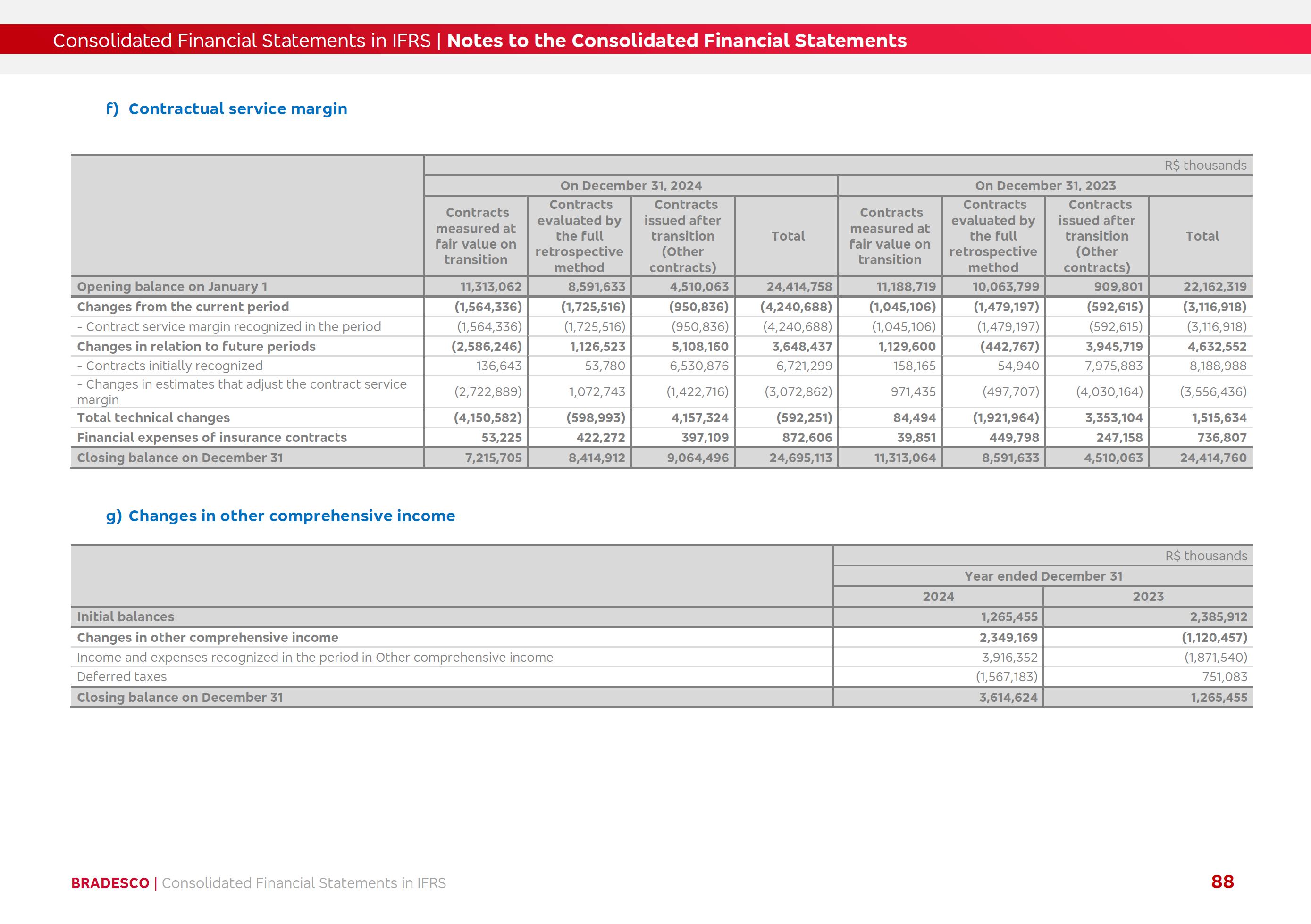Click the red header banner title

click(479, 41)
